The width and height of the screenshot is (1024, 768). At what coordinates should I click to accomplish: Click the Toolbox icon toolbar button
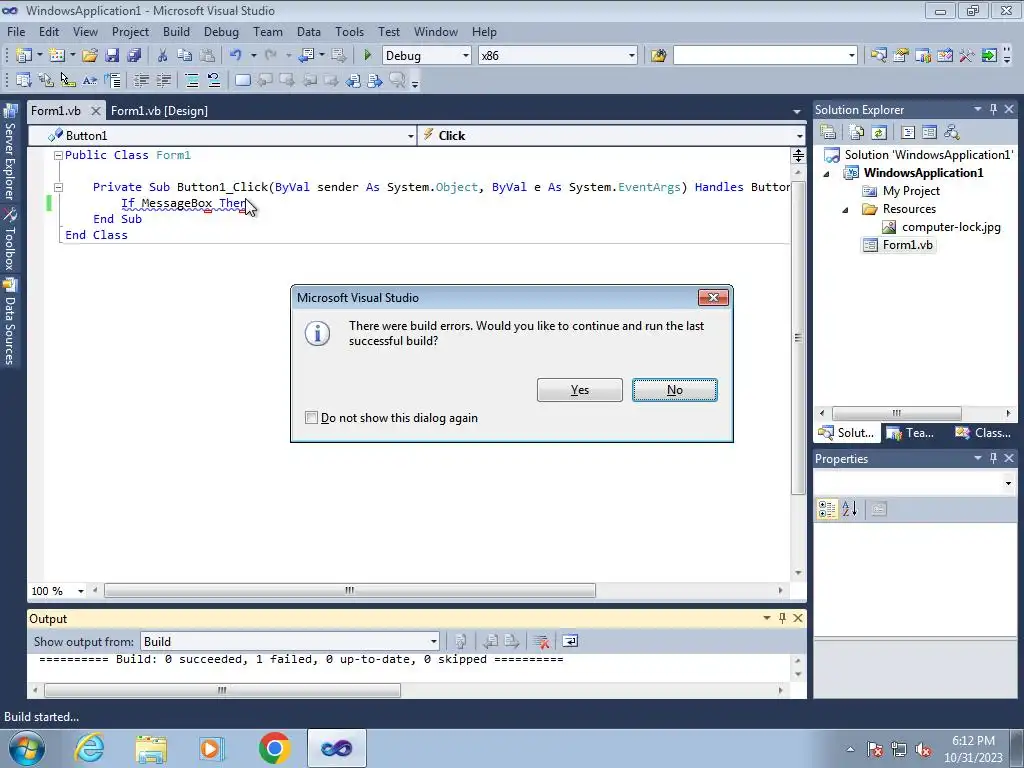tap(967, 56)
